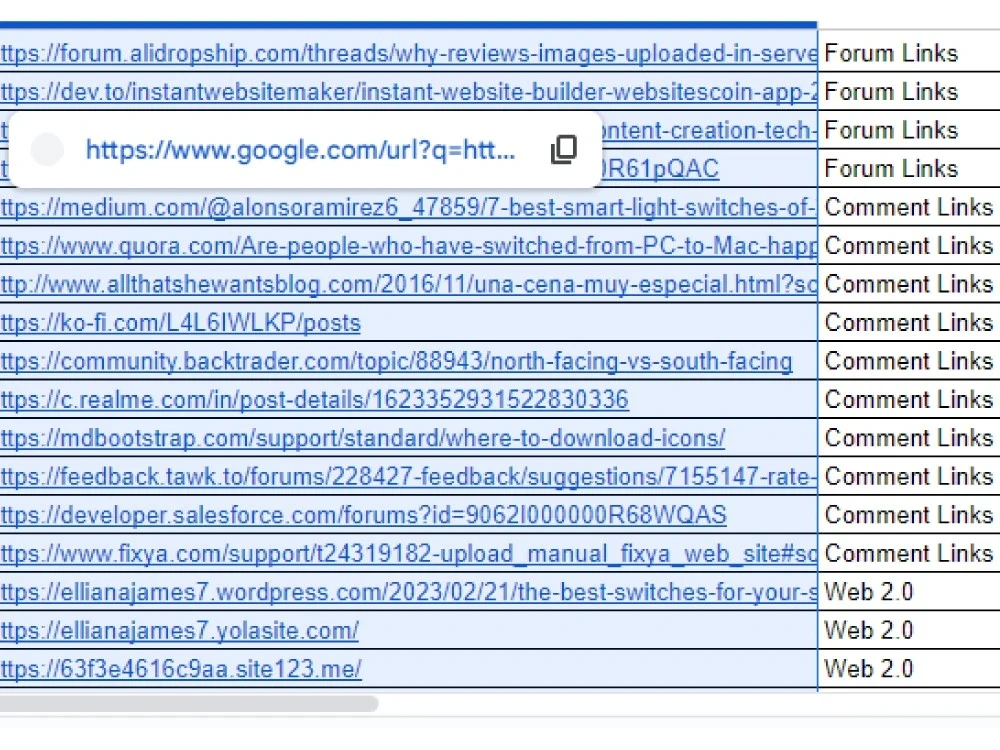This screenshot has width=1000, height=750.
Task: Open developer.salesforce.com forums link
Action: point(364,515)
